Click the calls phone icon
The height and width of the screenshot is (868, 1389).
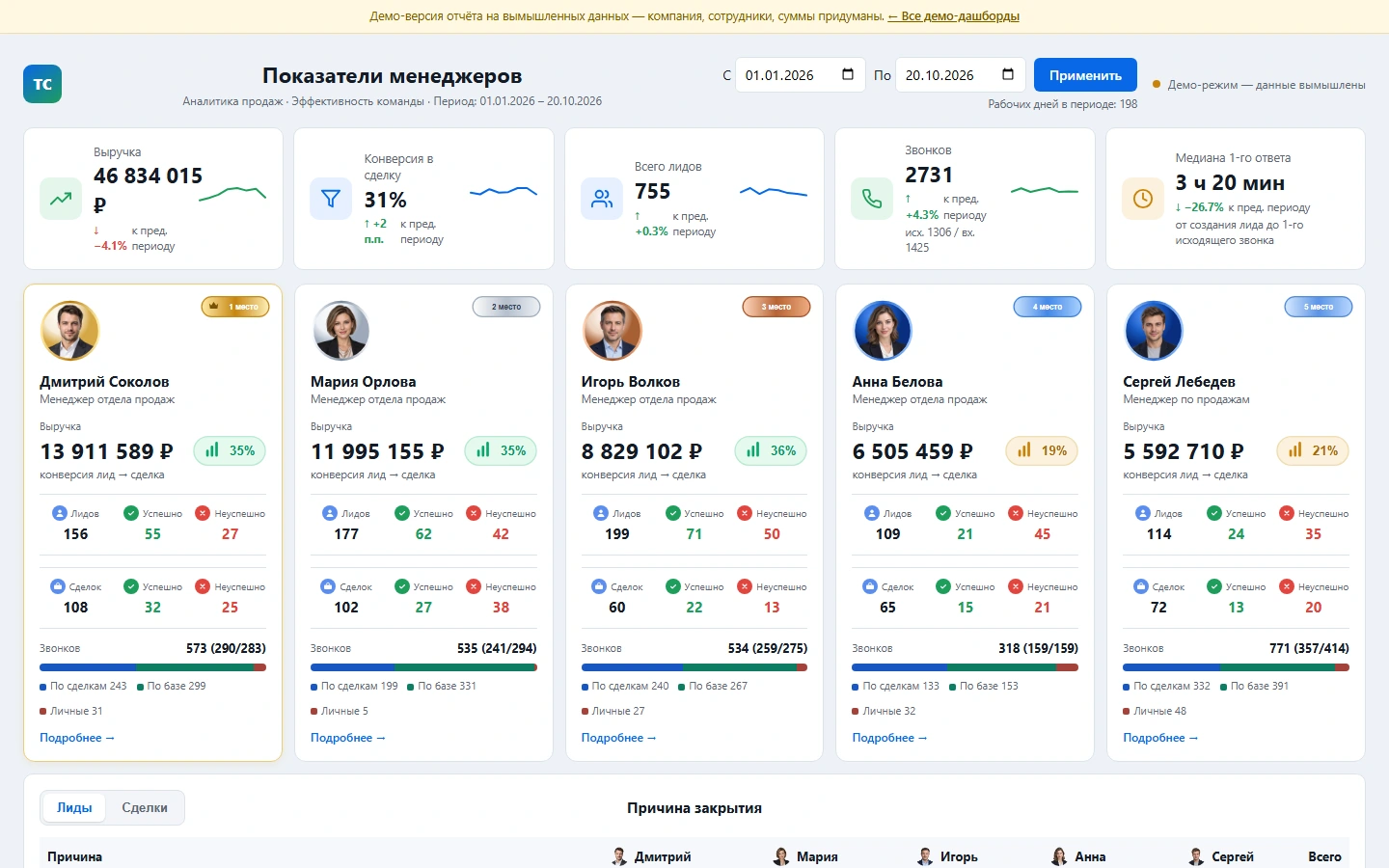click(872, 199)
